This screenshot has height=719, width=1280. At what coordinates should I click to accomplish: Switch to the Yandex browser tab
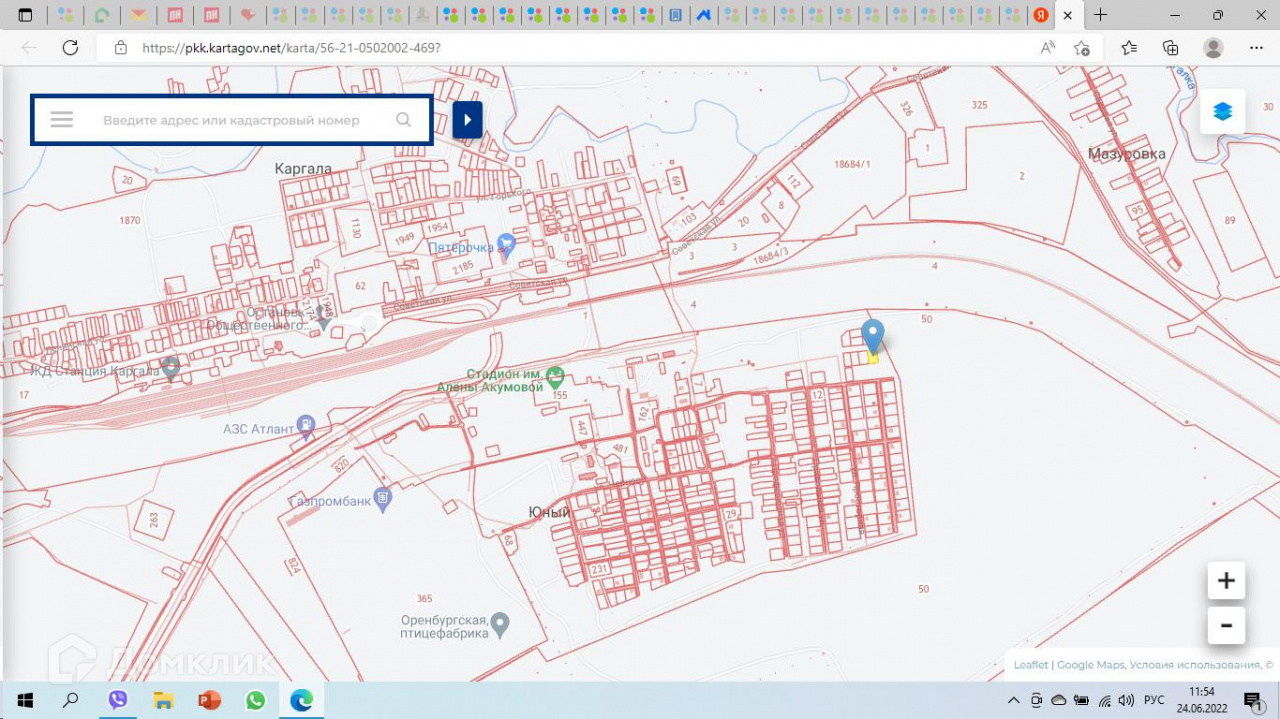click(x=1041, y=15)
